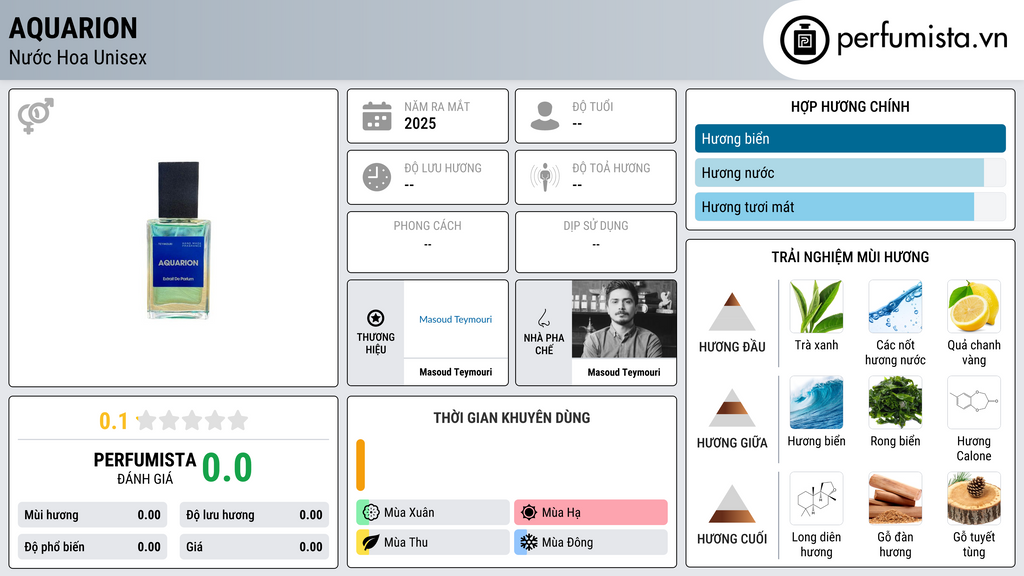
Task: Select the Mùa Đông season bar
Action: [591, 542]
